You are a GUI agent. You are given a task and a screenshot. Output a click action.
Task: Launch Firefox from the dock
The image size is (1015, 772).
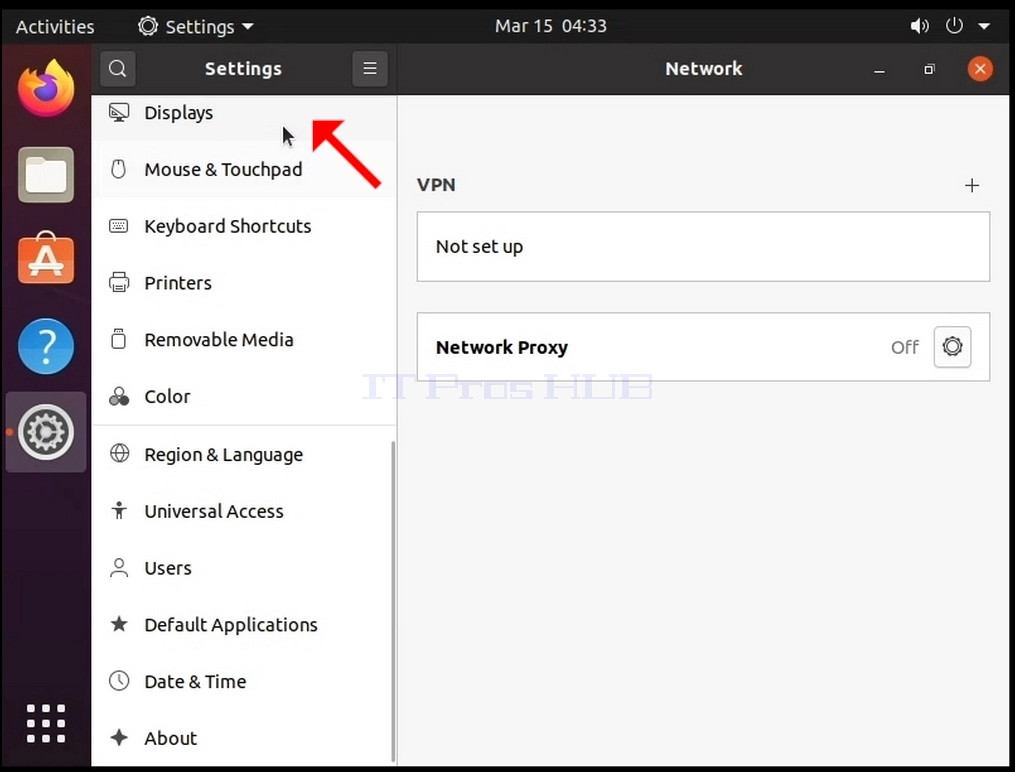46,89
